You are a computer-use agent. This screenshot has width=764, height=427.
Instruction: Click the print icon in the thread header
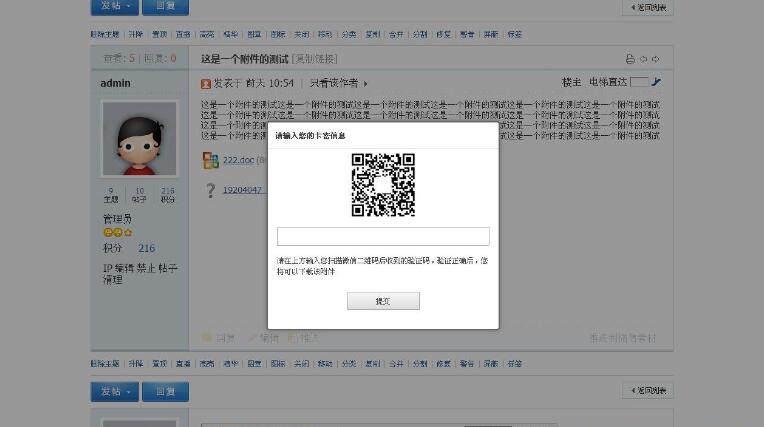[630, 59]
